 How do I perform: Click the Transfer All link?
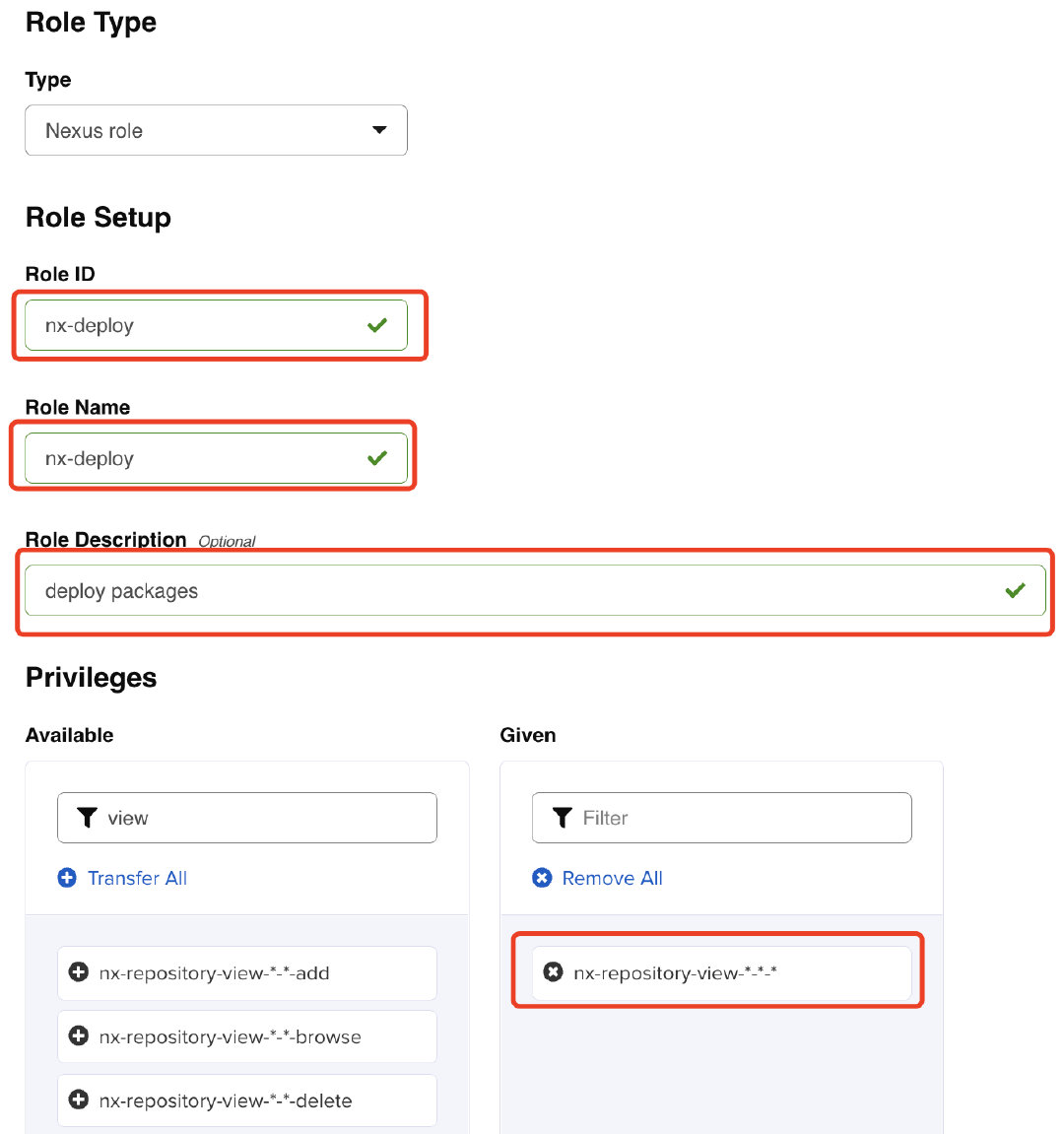pos(137,878)
